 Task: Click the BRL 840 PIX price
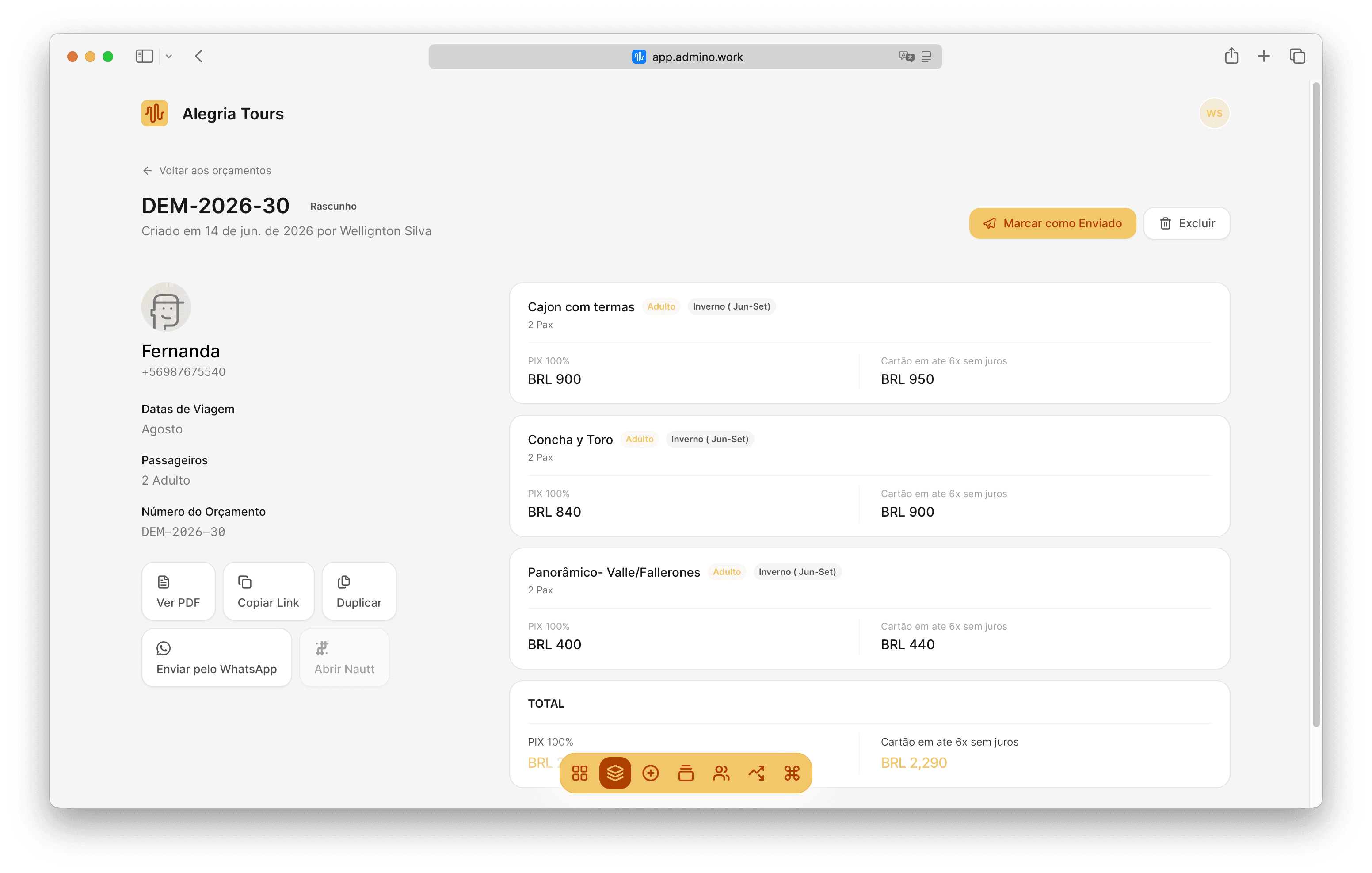(x=554, y=512)
